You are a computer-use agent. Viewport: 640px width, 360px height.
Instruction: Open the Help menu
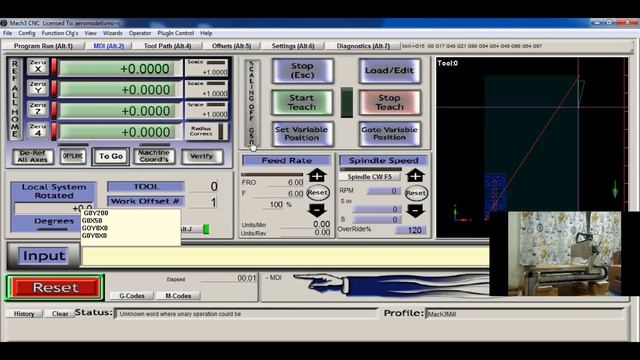pos(206,33)
